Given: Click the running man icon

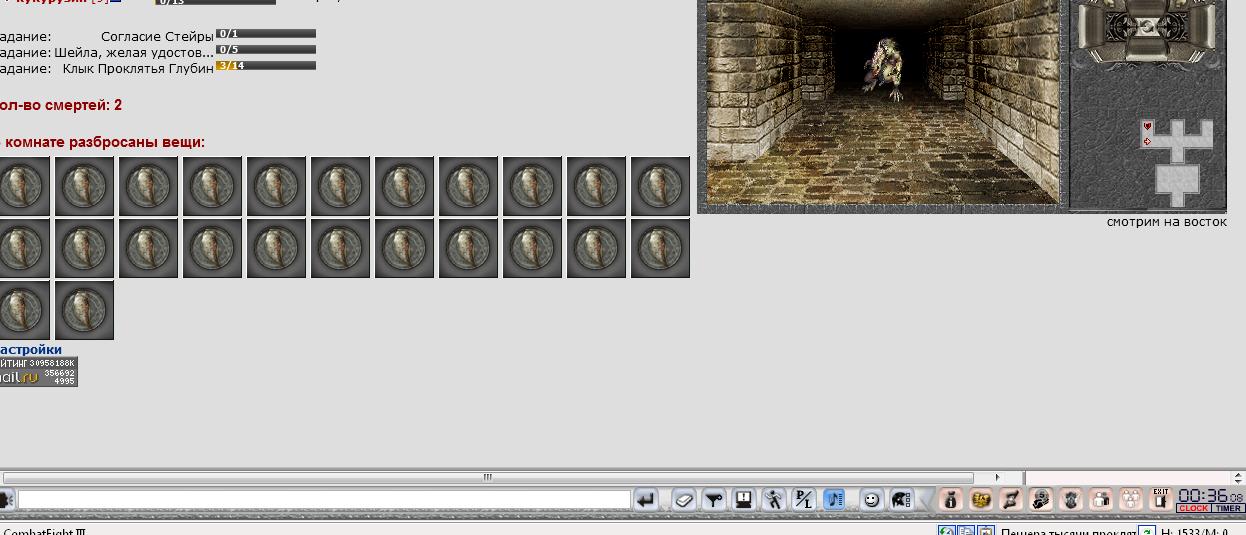Looking at the screenshot, I should (x=774, y=499).
